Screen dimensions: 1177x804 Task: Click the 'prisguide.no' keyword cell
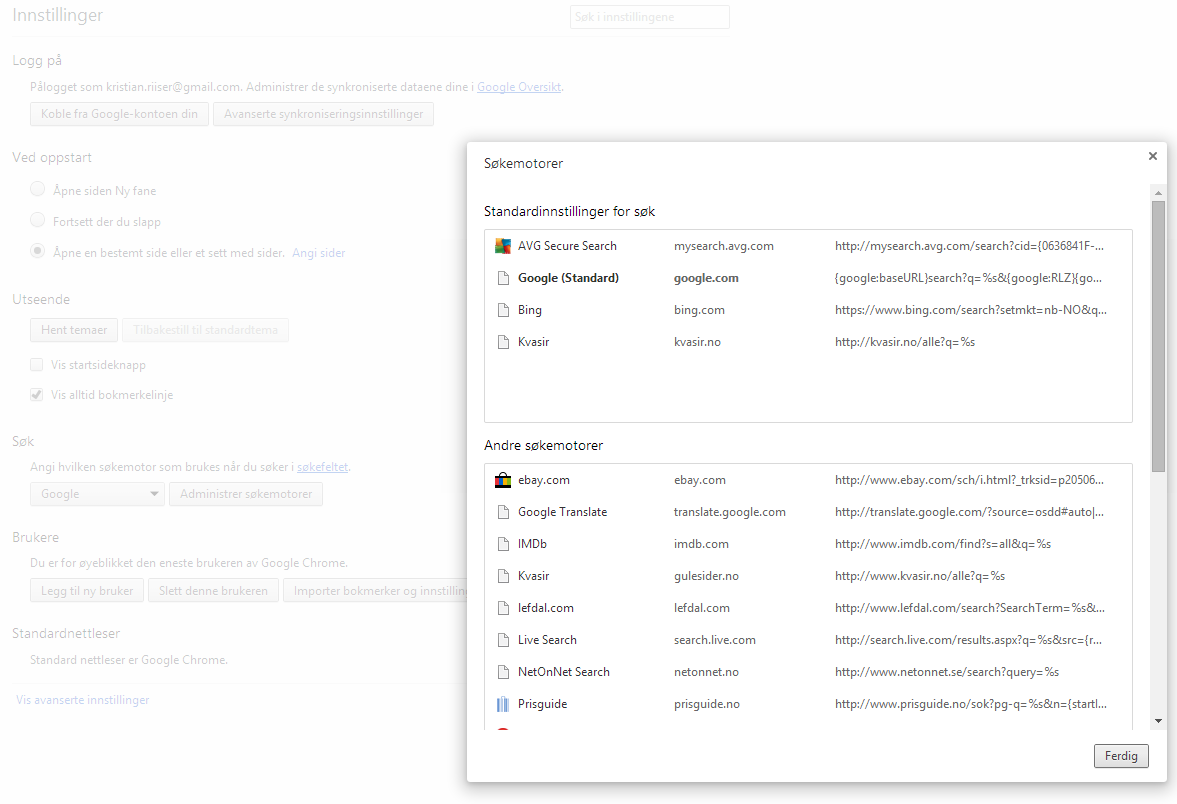point(707,704)
